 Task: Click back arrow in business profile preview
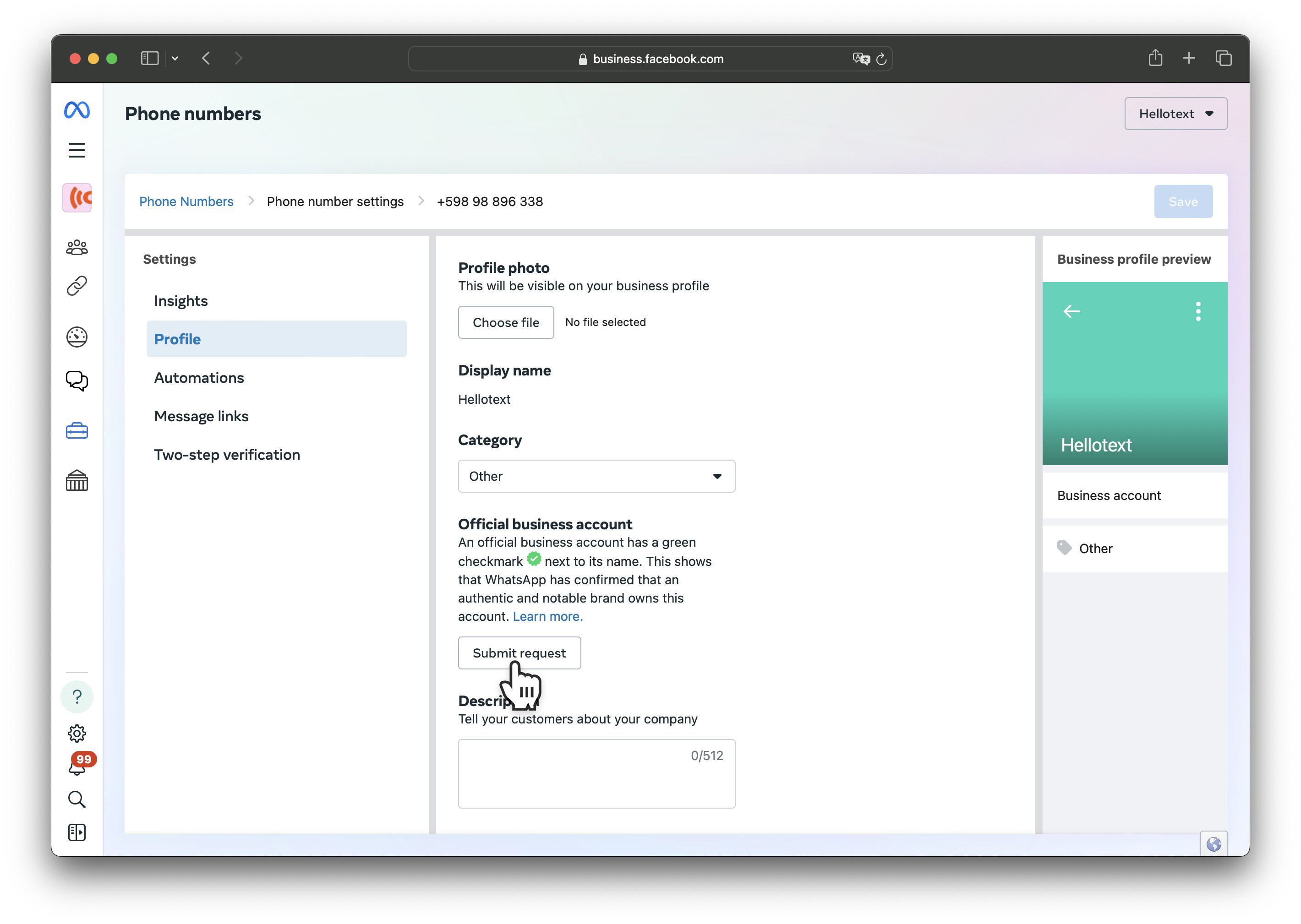[x=1071, y=311]
